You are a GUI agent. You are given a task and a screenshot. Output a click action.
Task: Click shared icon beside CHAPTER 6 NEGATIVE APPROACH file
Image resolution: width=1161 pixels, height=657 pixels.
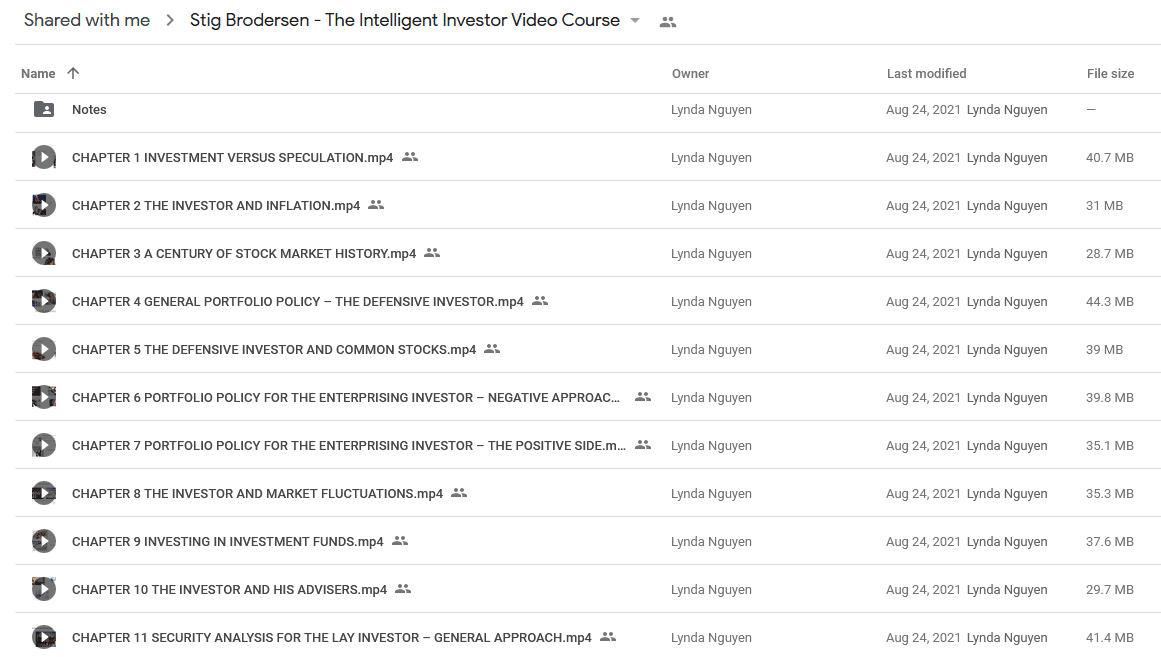[x=643, y=397]
